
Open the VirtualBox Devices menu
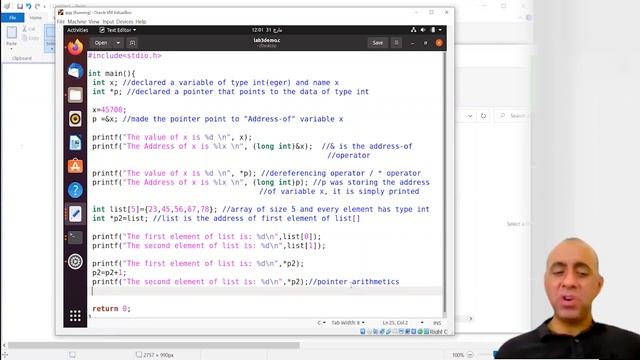point(124,22)
